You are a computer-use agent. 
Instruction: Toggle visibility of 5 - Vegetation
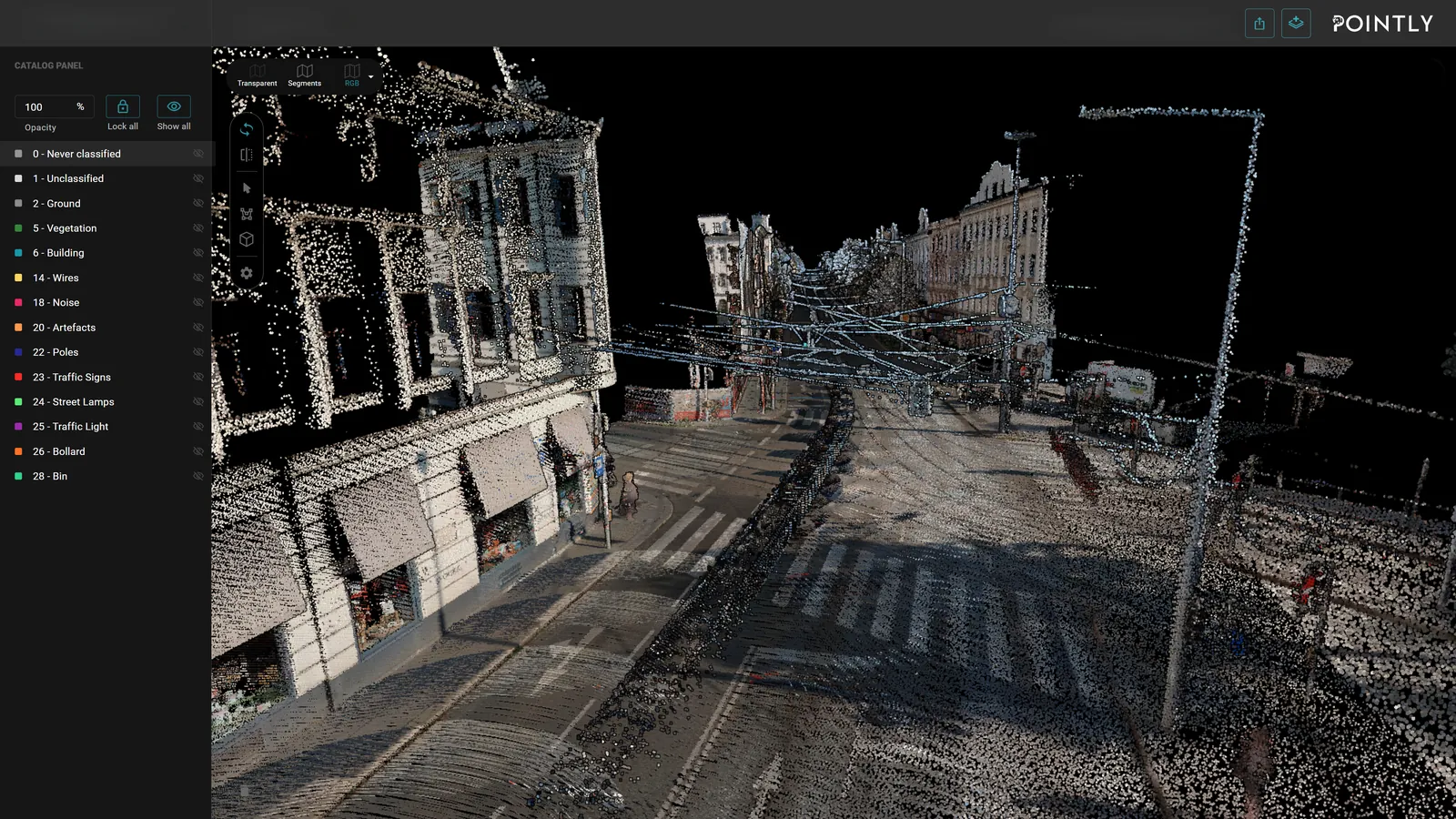pos(198,228)
